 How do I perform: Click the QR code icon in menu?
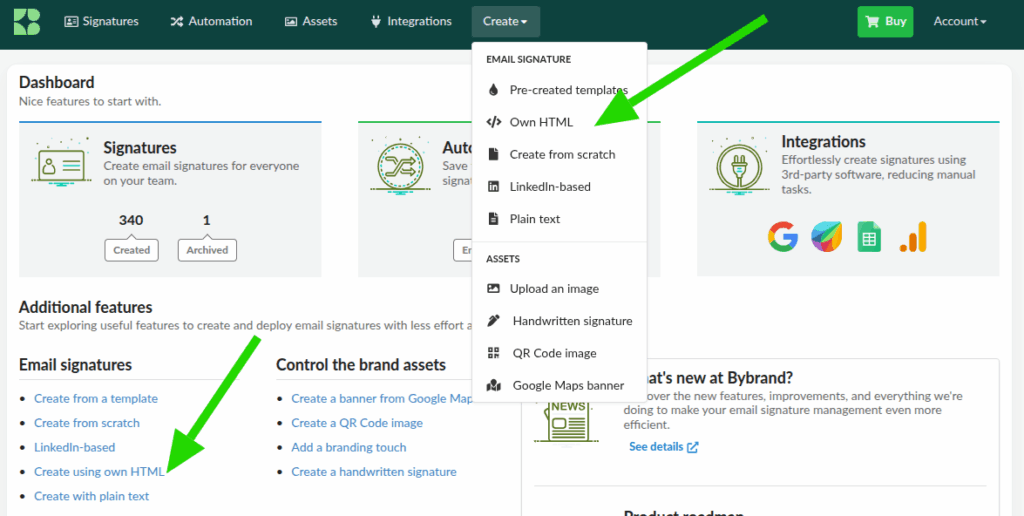pyautogui.click(x=494, y=353)
